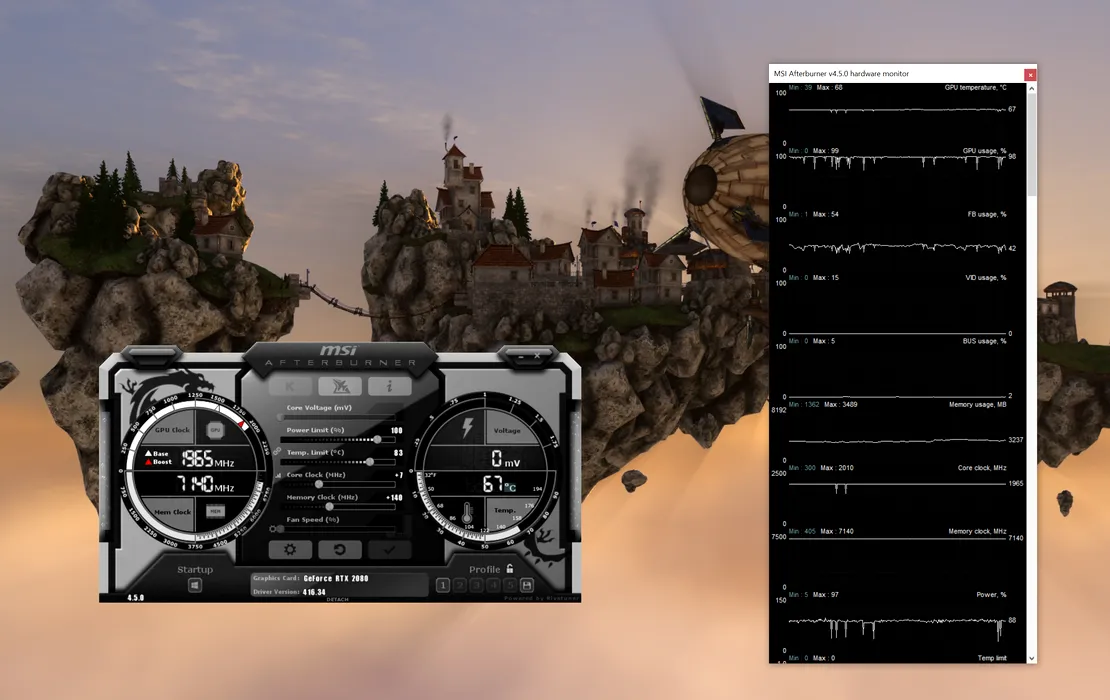Save profile using the floppy disk icon
The height and width of the screenshot is (700, 1110).
(527, 585)
